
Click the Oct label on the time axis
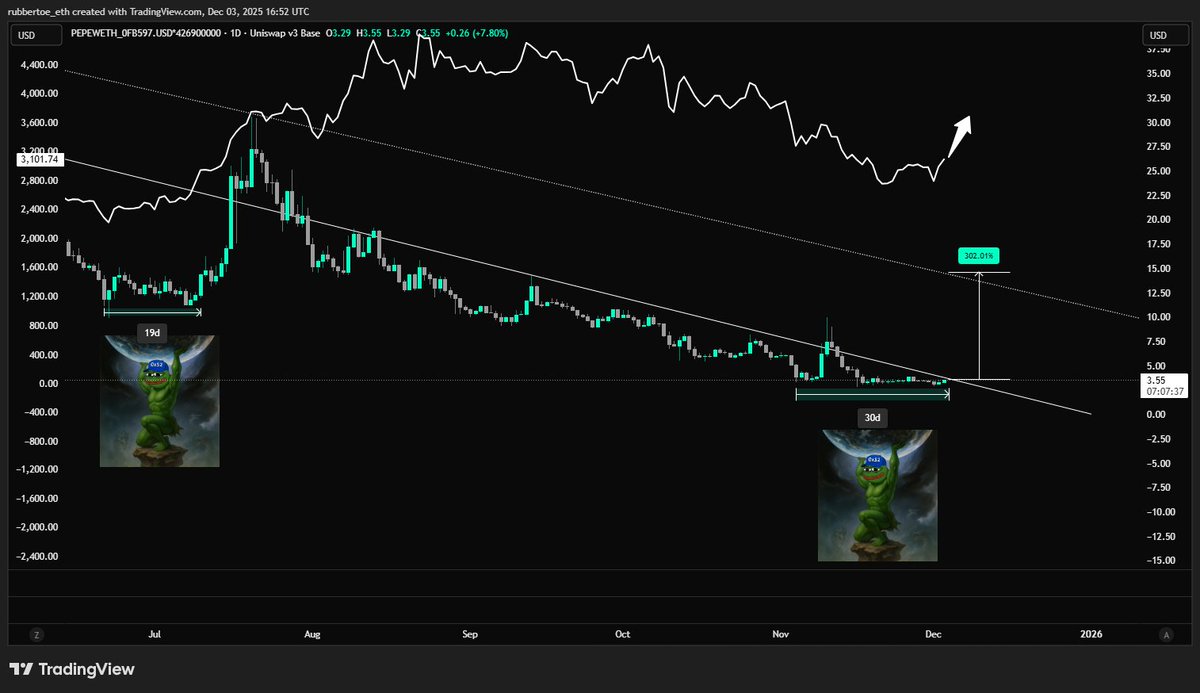coord(623,634)
